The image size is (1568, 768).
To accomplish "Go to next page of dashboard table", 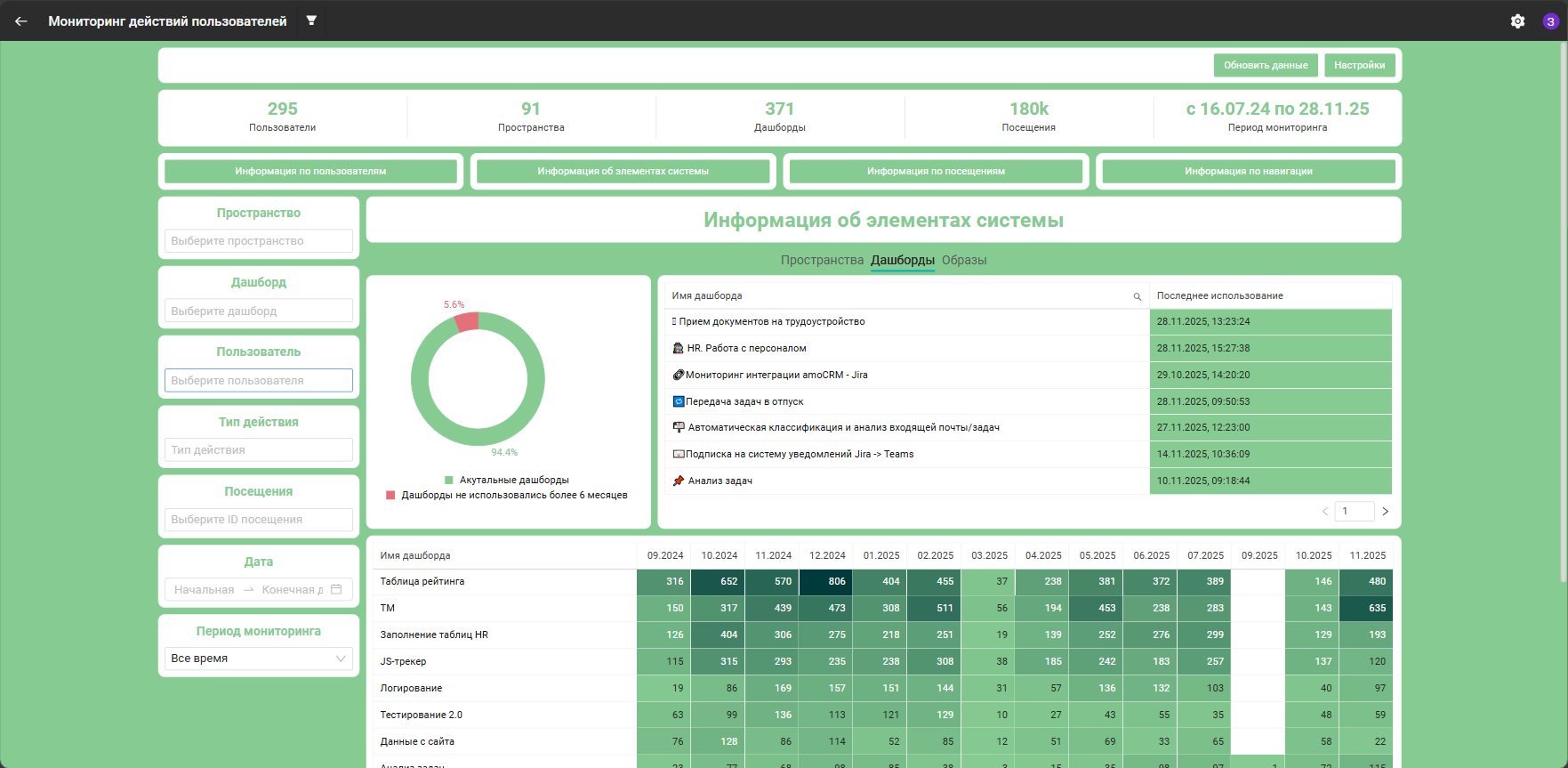I will (x=1385, y=511).
